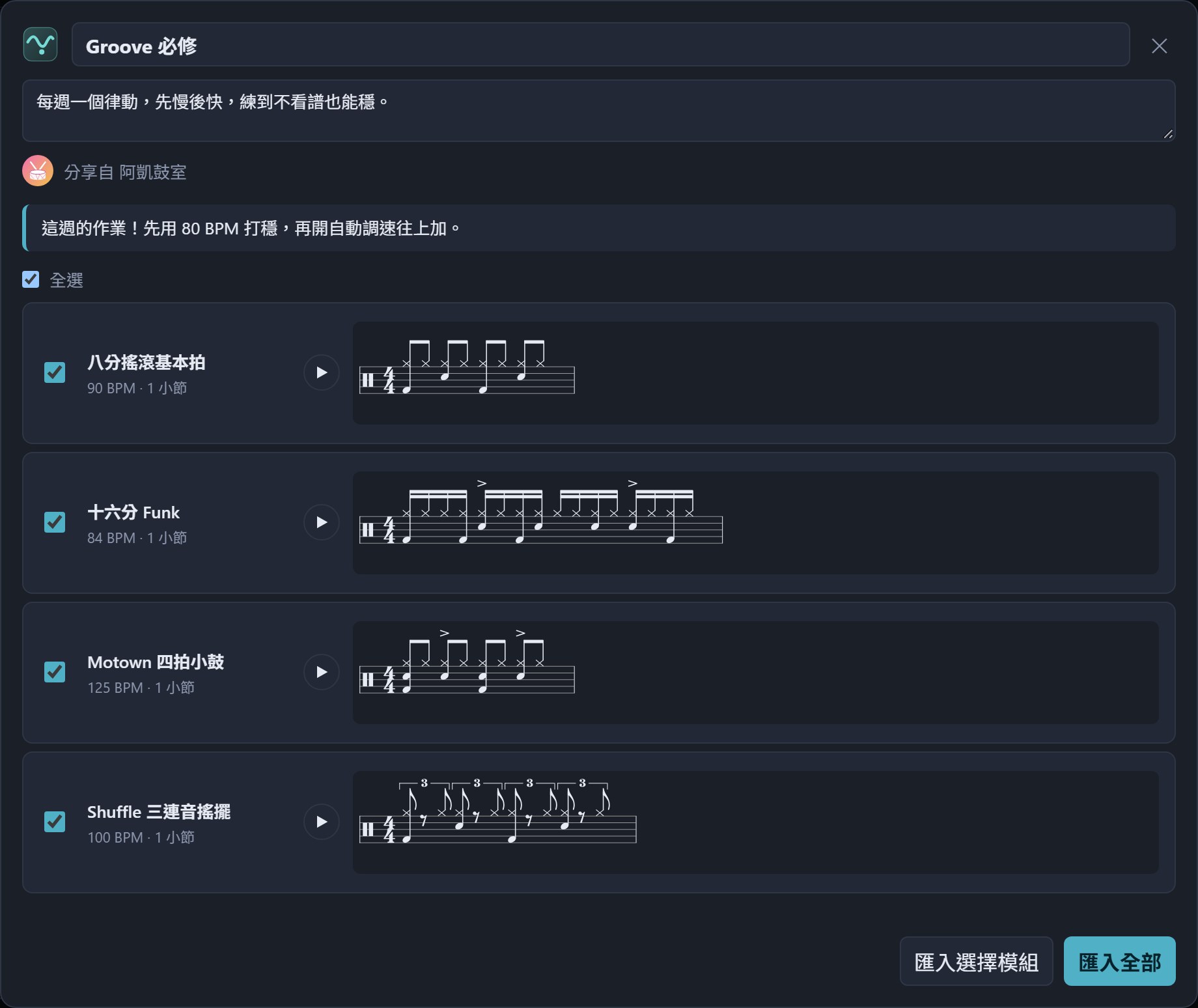
Task: Click the Shuffle 三連音搖擺 title text
Action: click(x=159, y=812)
